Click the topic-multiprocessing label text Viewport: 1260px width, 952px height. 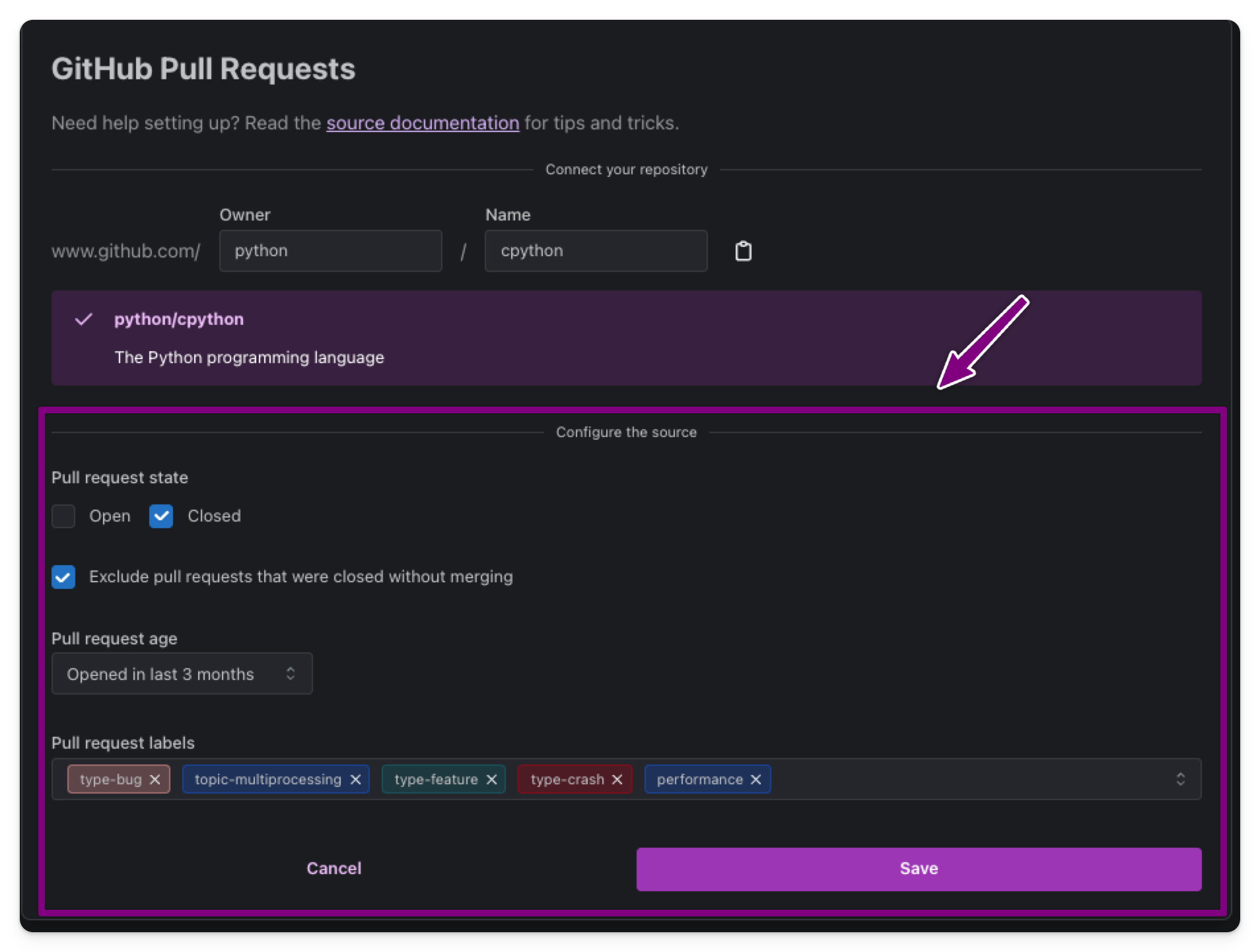pos(268,780)
